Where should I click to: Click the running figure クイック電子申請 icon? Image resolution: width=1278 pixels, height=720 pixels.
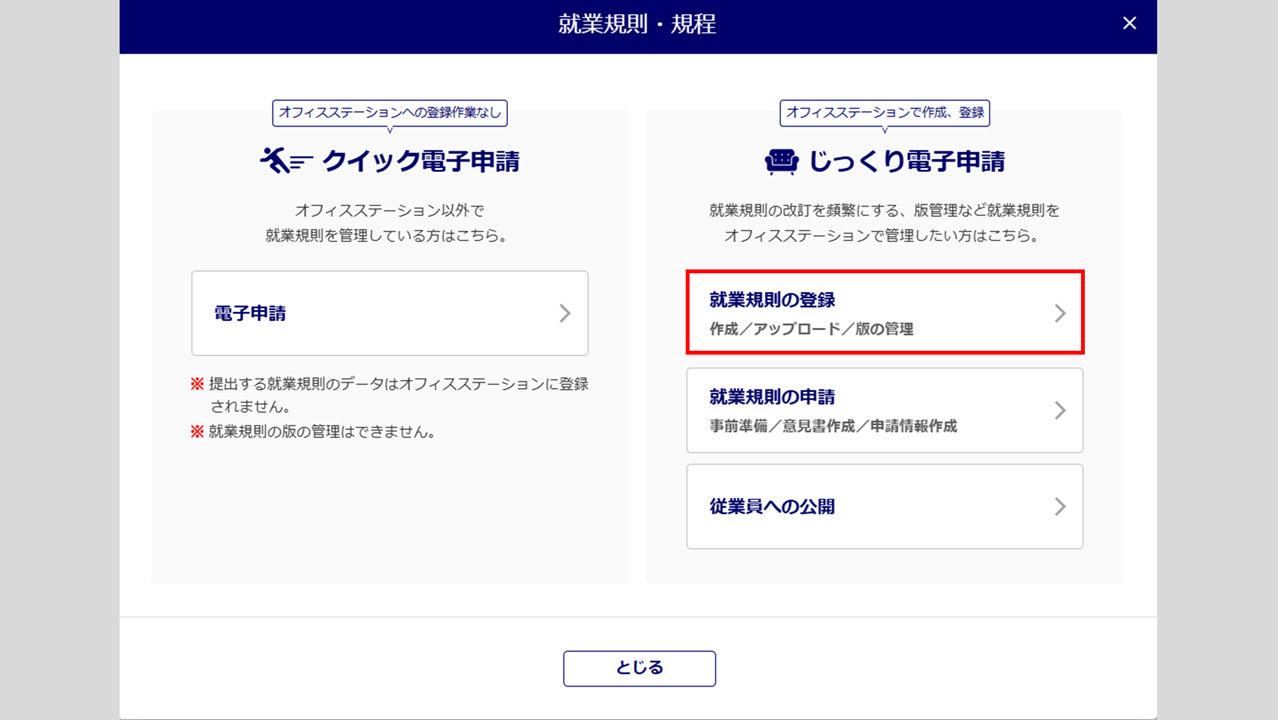point(286,161)
